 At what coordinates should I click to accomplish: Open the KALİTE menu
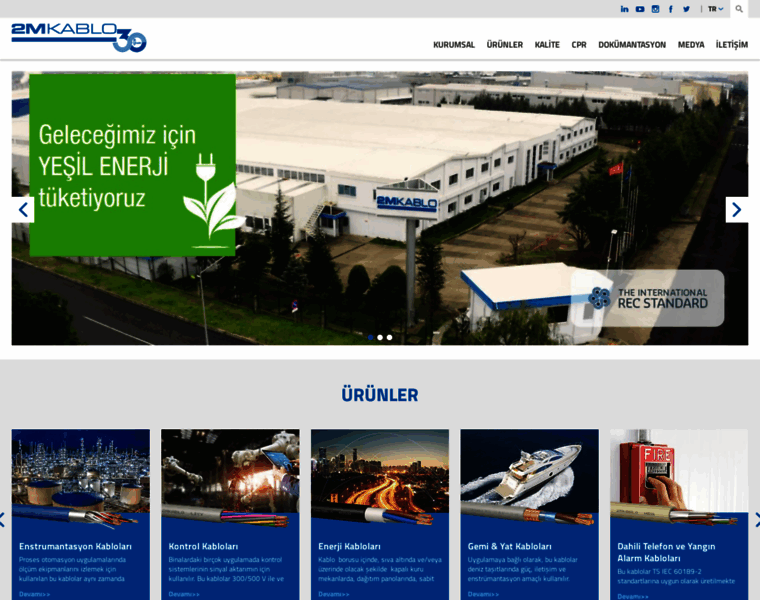[547, 45]
